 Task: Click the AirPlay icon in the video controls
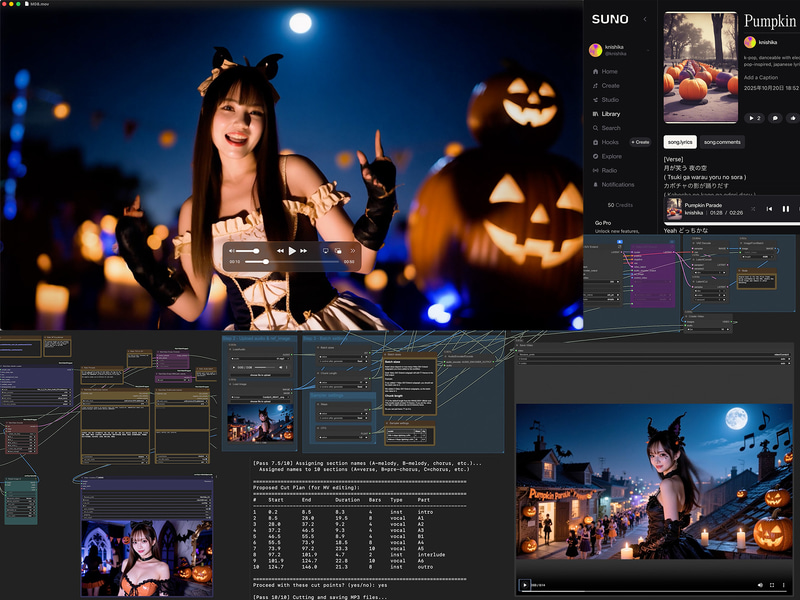tap(324, 250)
